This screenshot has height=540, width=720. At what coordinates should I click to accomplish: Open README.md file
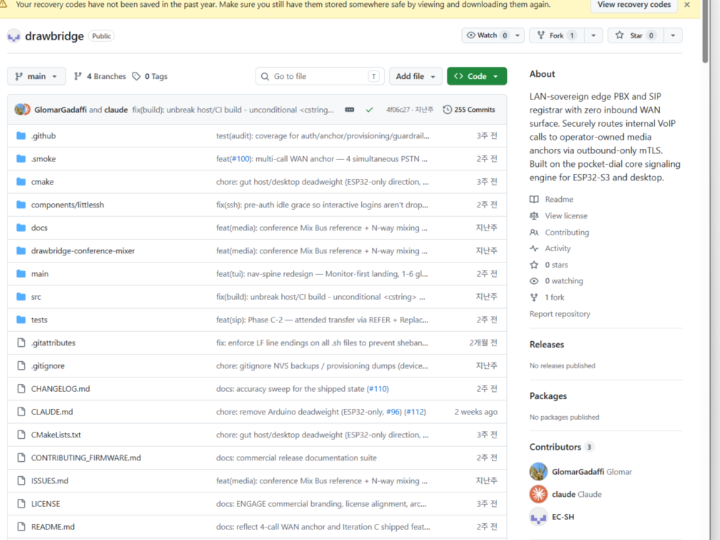[53, 527]
